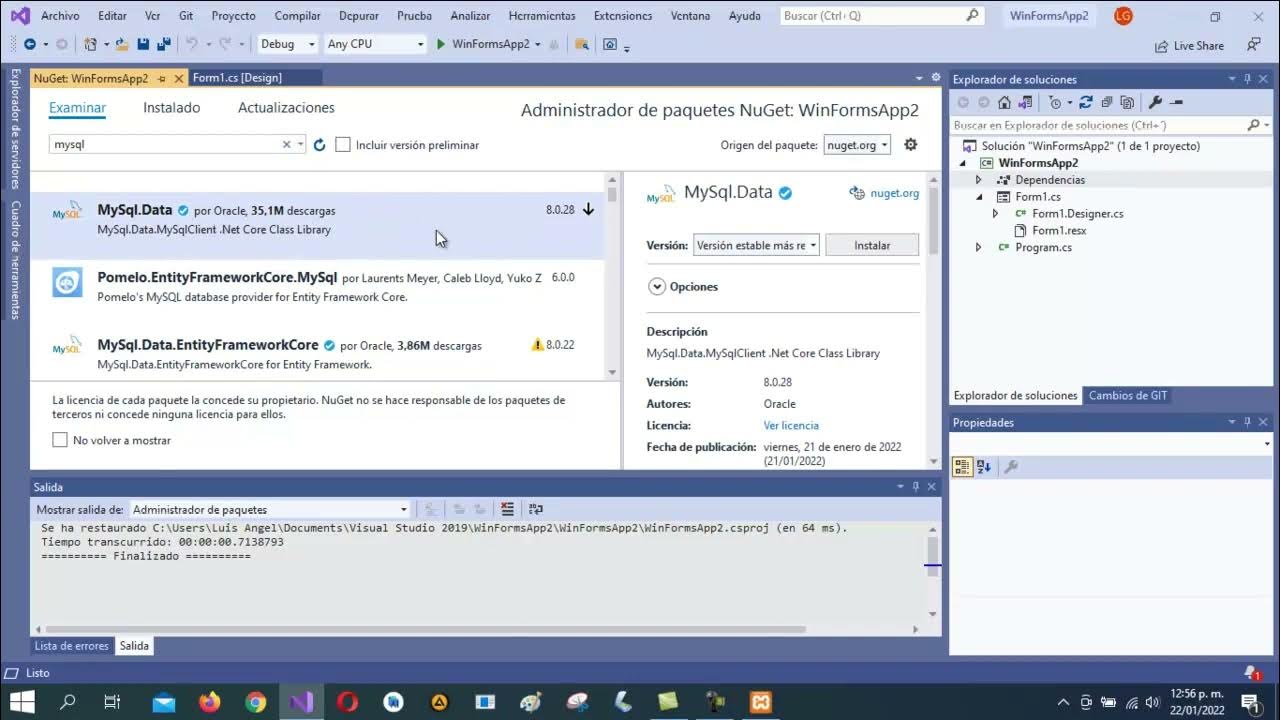Click the Instalar button
This screenshot has height=720, width=1280.
click(x=872, y=245)
